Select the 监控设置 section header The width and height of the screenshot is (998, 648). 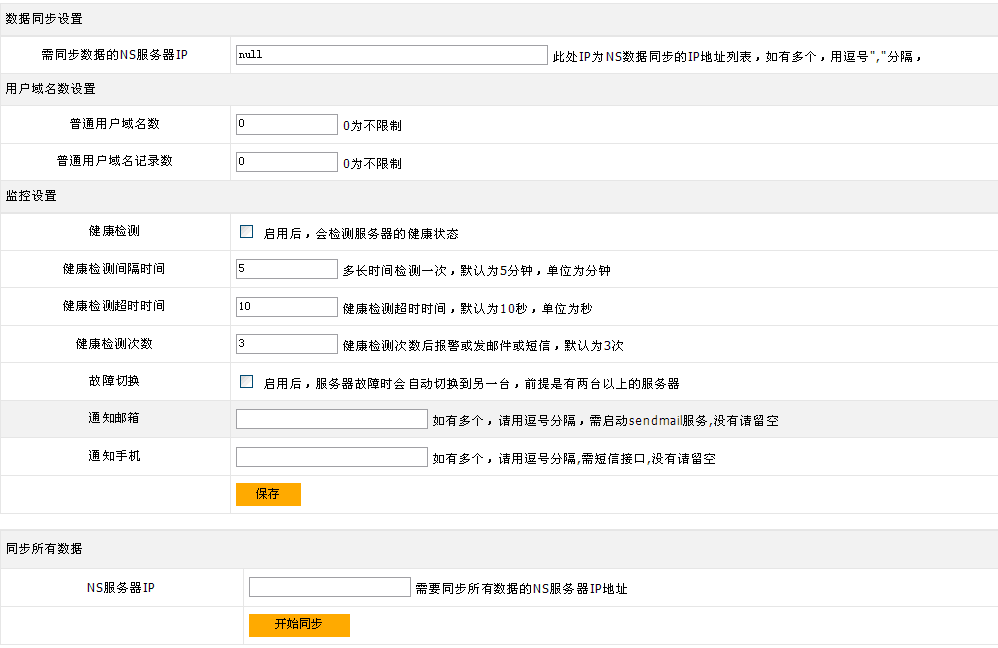point(32,196)
